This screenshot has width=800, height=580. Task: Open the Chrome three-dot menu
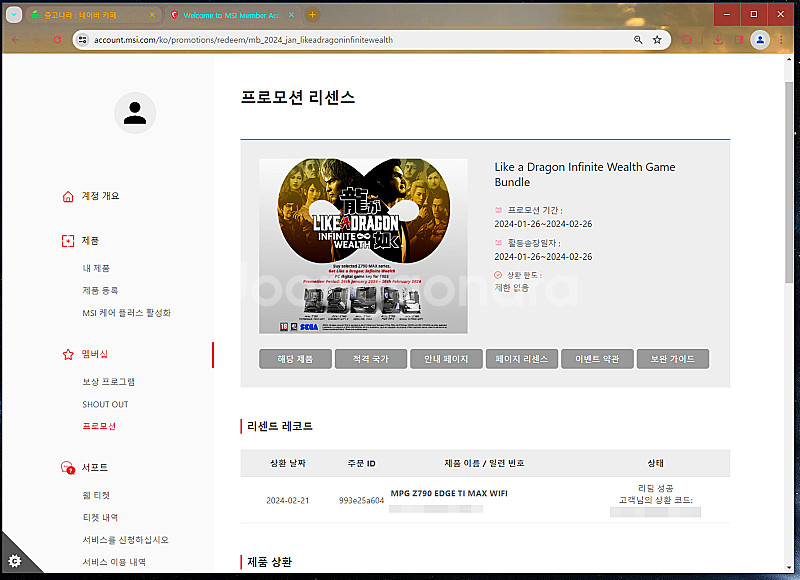(x=781, y=40)
